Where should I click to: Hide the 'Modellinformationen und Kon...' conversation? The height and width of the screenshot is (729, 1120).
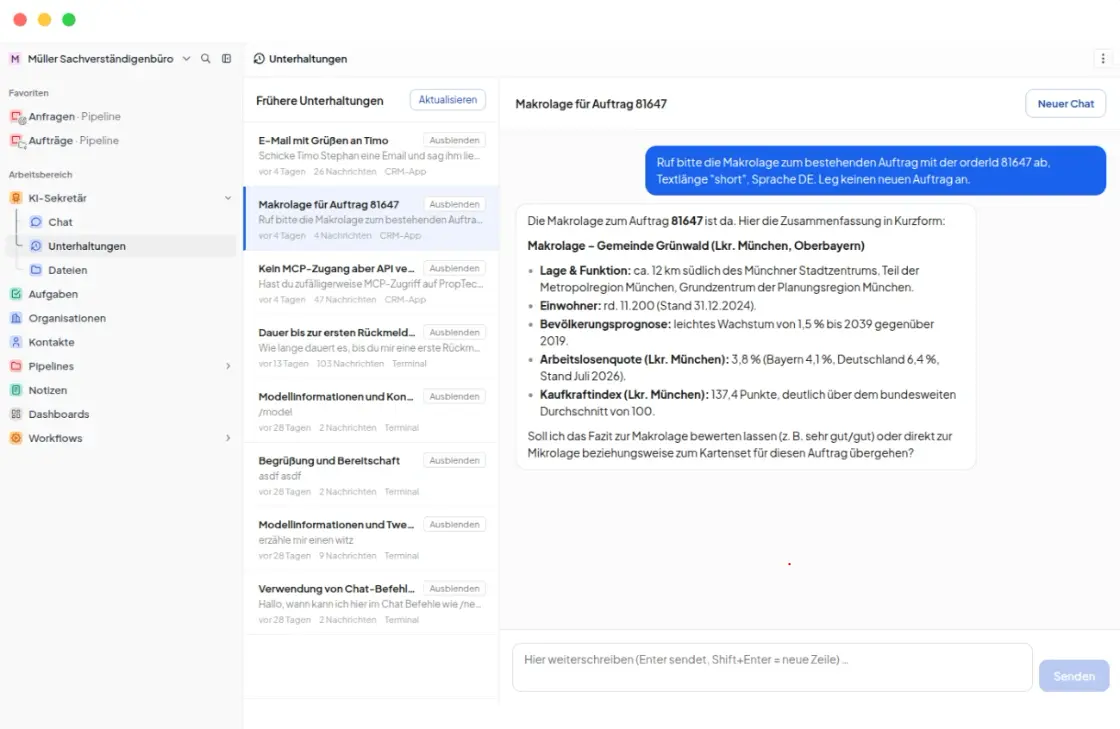pyautogui.click(x=454, y=396)
